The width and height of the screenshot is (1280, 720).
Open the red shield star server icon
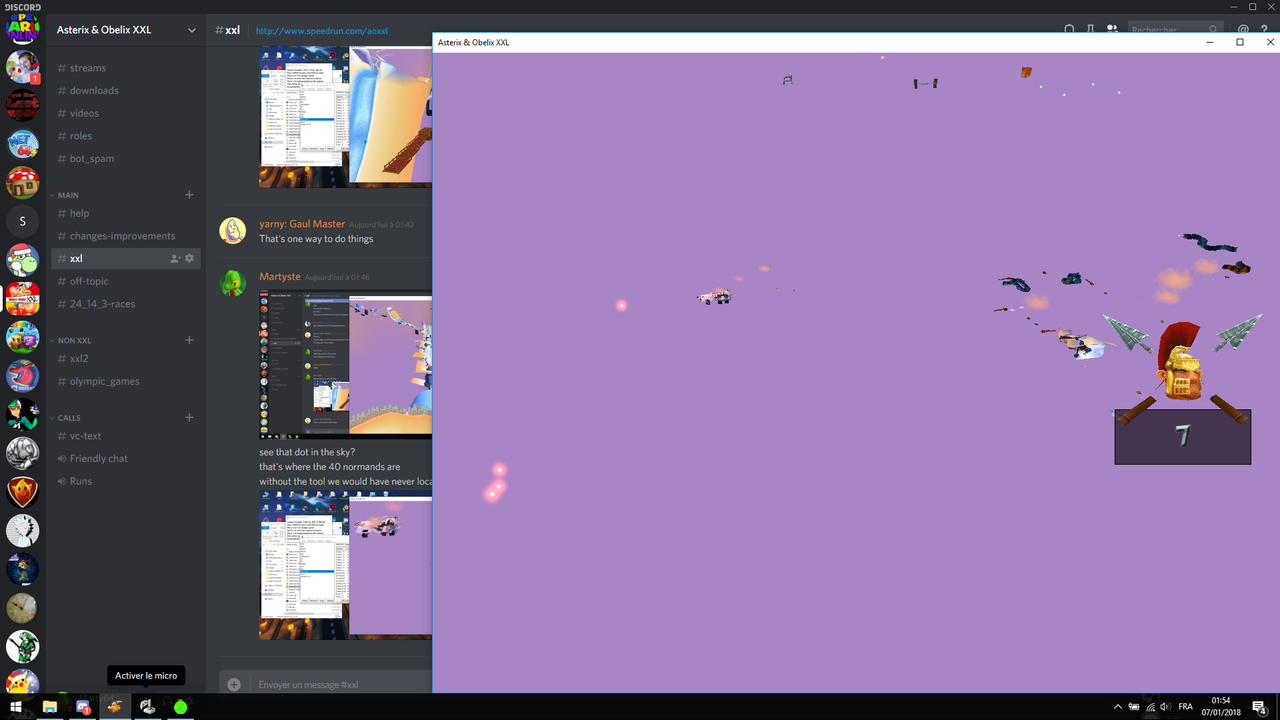click(22, 492)
